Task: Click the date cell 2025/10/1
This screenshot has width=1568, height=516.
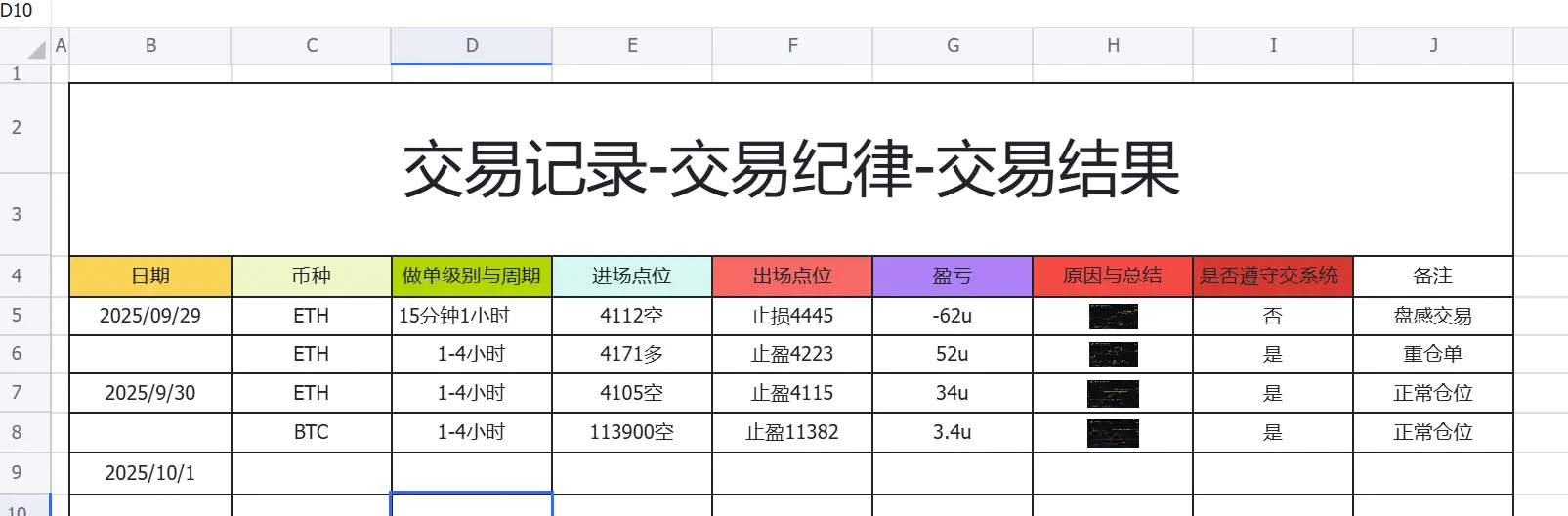Action: (x=150, y=473)
